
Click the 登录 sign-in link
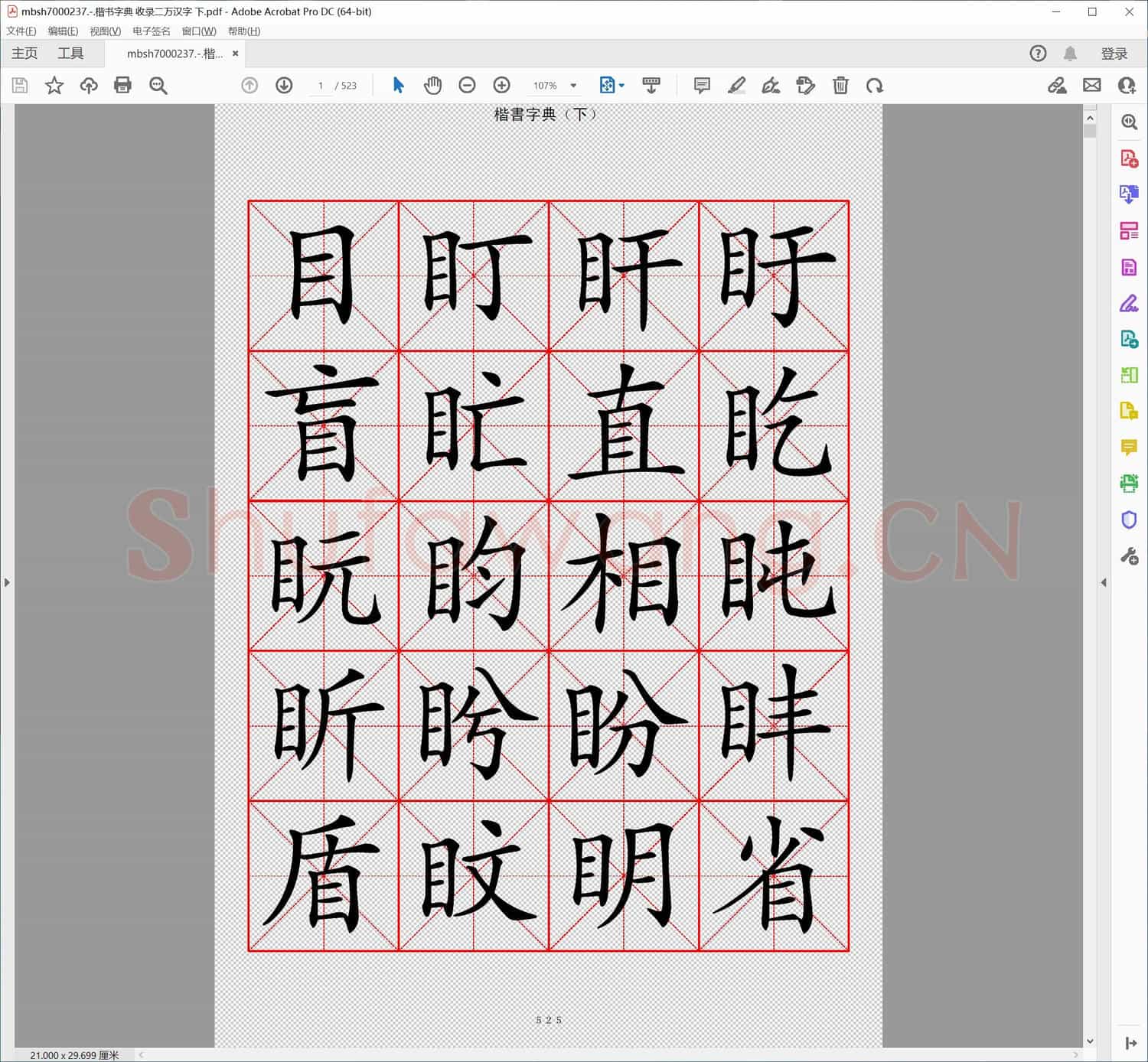coord(1114,53)
